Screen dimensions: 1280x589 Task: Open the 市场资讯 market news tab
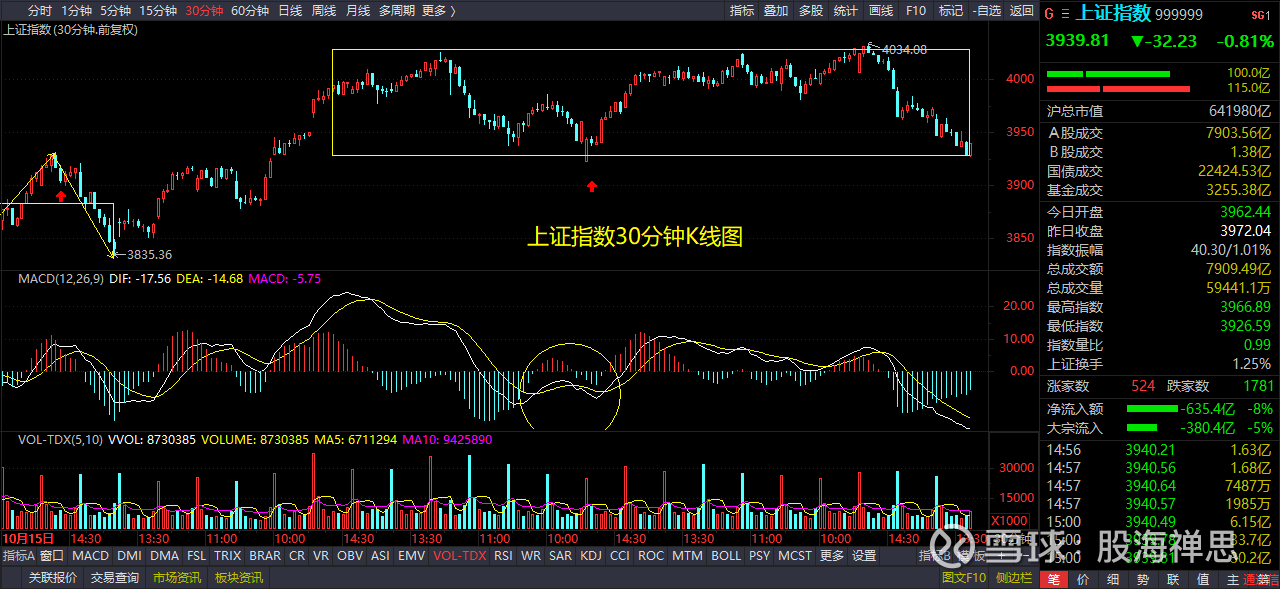[177, 578]
